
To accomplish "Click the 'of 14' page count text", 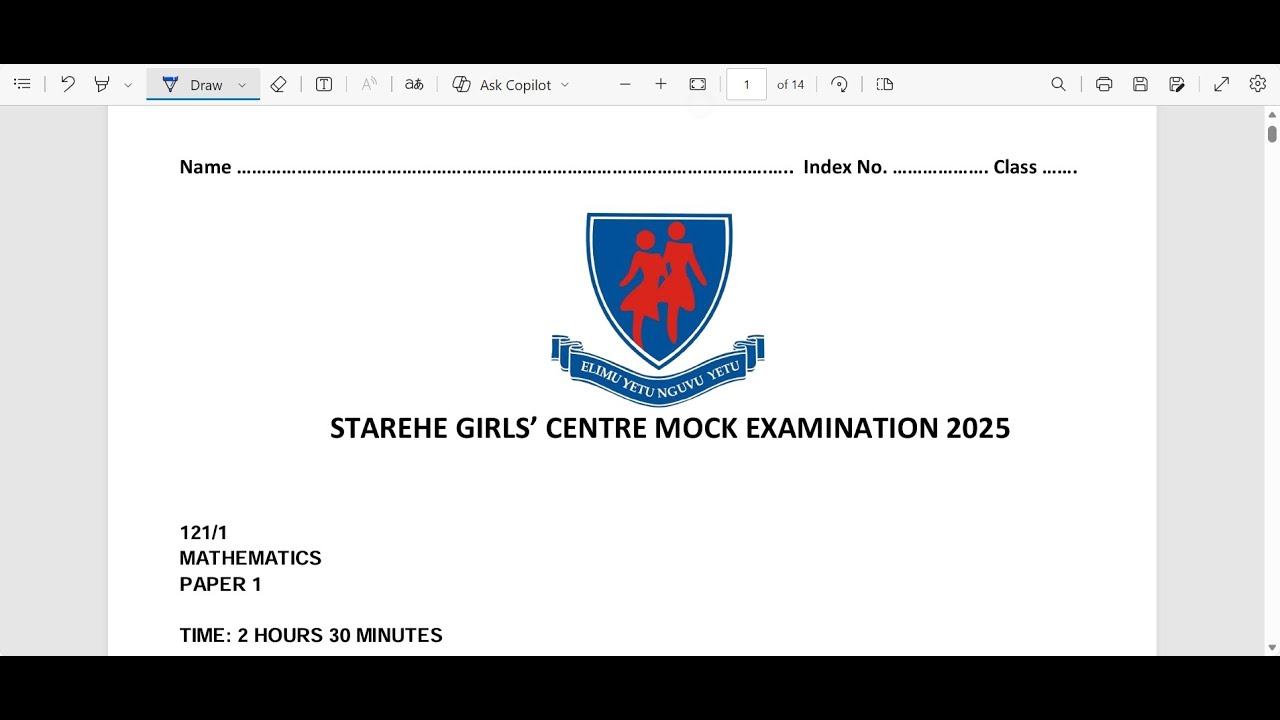I will 790,85.
